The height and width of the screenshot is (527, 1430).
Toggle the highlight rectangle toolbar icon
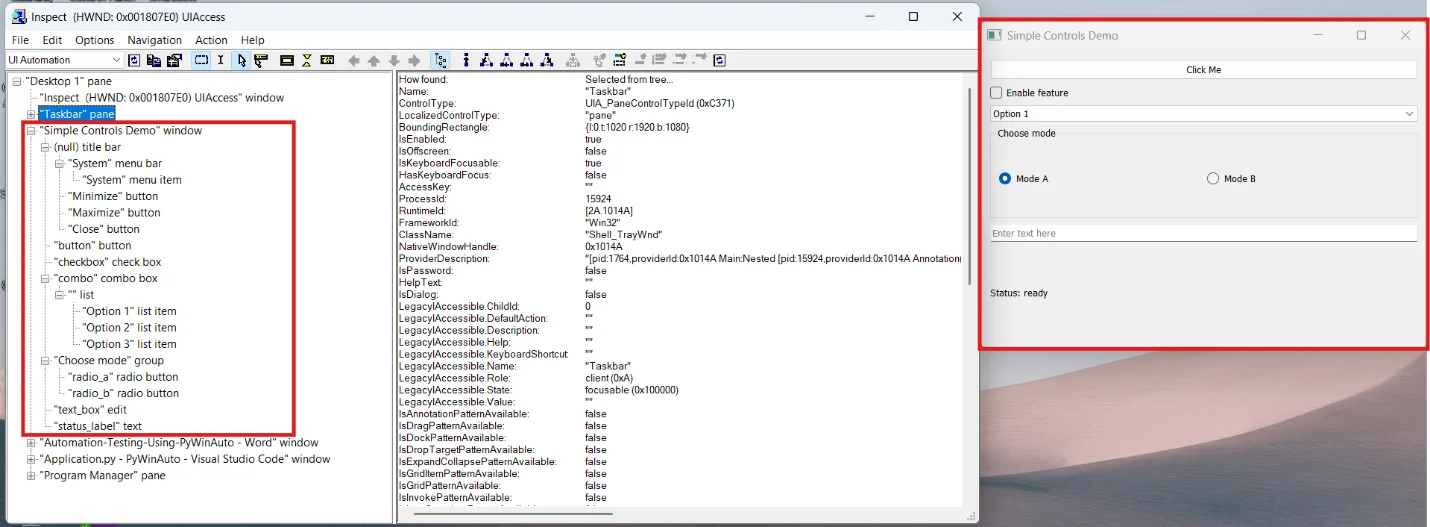click(202, 60)
